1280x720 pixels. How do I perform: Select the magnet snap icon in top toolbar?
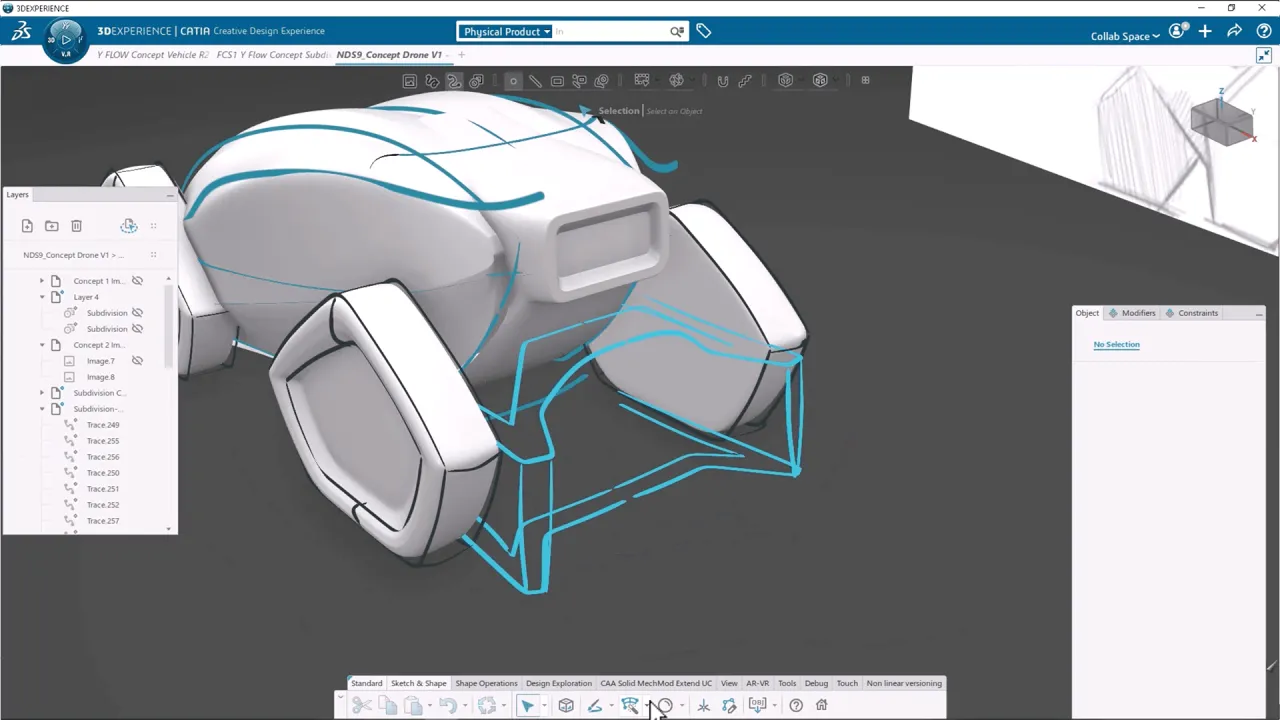click(722, 81)
